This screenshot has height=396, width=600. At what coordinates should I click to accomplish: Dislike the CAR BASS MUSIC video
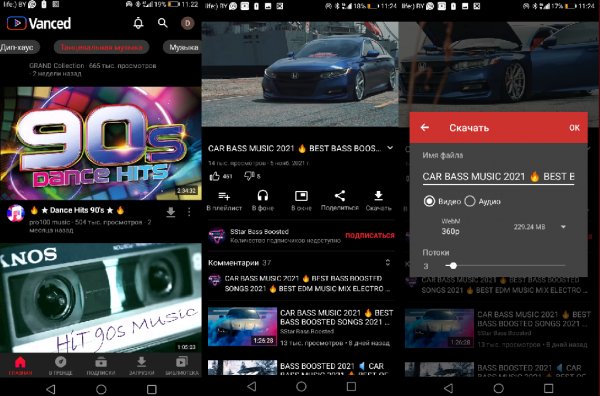(249, 176)
